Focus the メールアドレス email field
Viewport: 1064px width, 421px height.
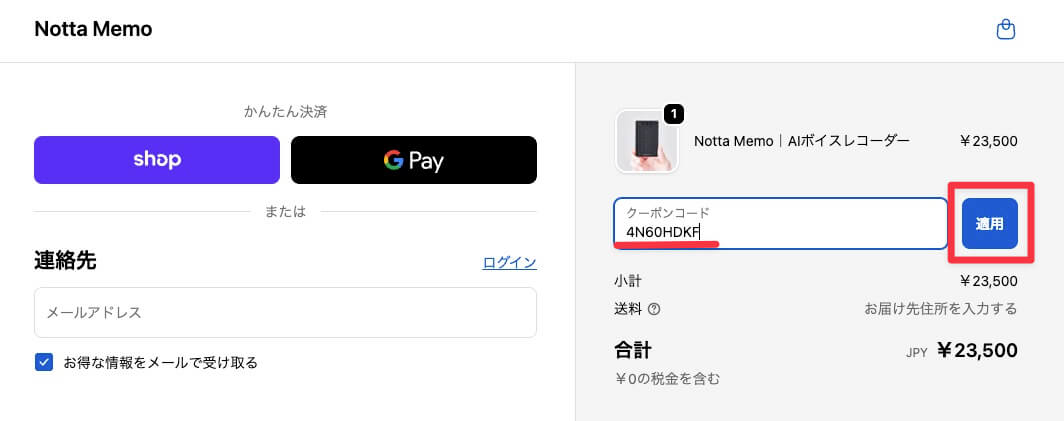tap(285, 313)
